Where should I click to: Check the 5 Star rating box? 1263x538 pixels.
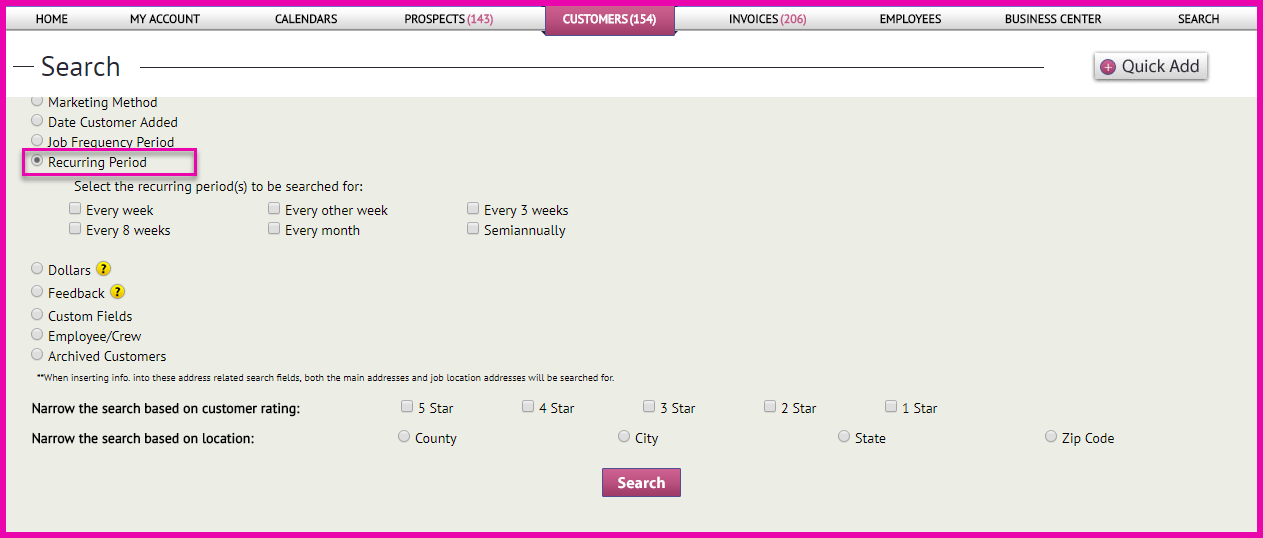point(407,406)
